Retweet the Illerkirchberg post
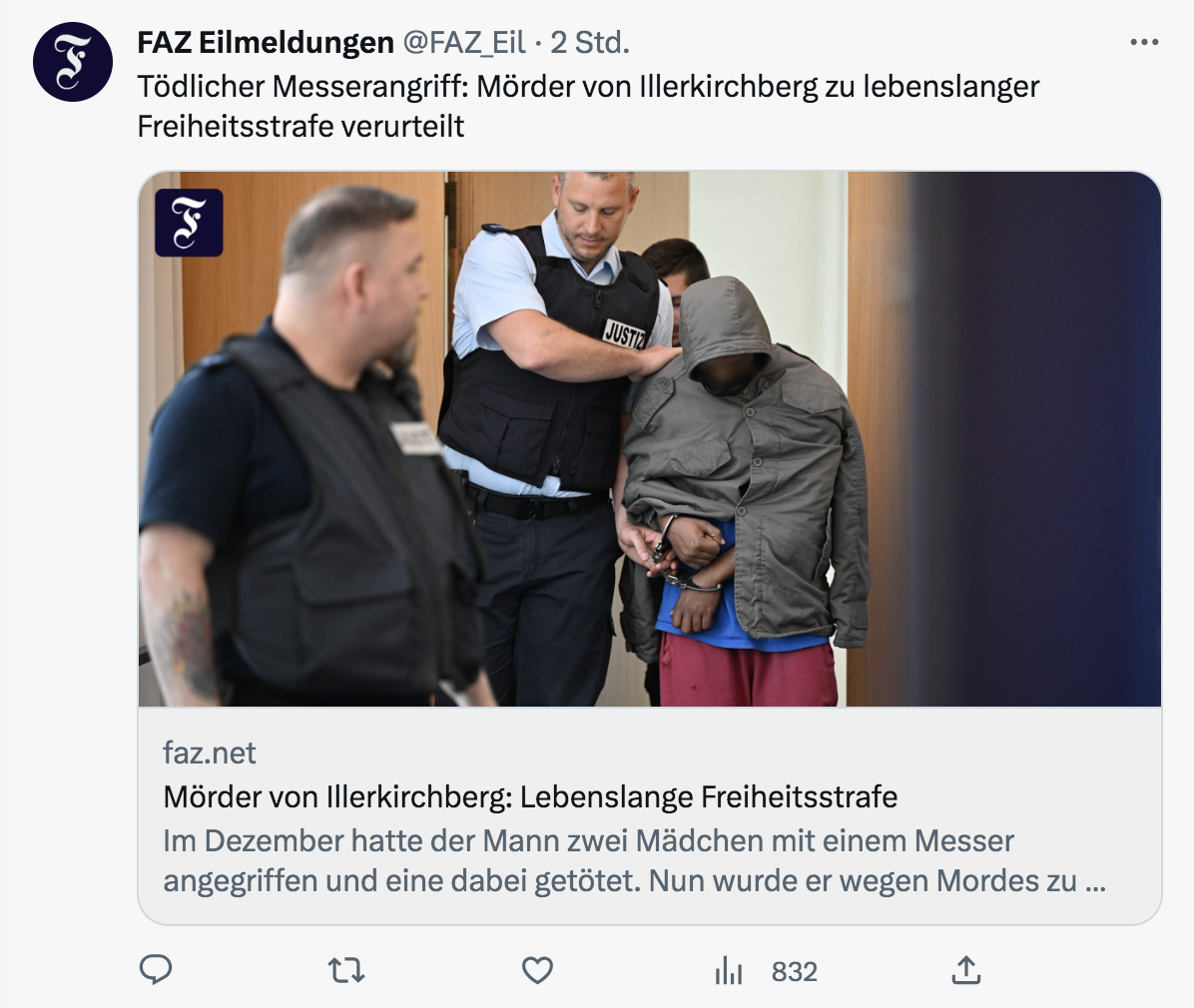 point(346,971)
